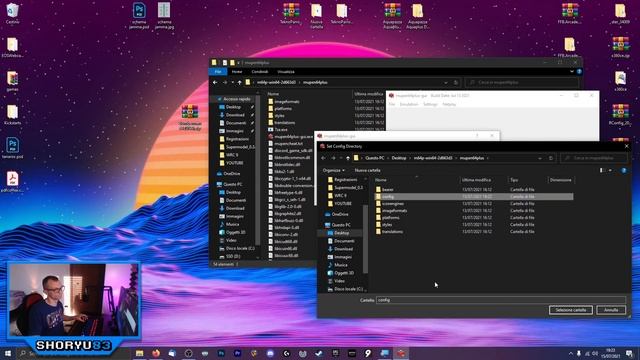Select the imageformats folder in the dialog list
640x360 pixels.
point(394,211)
